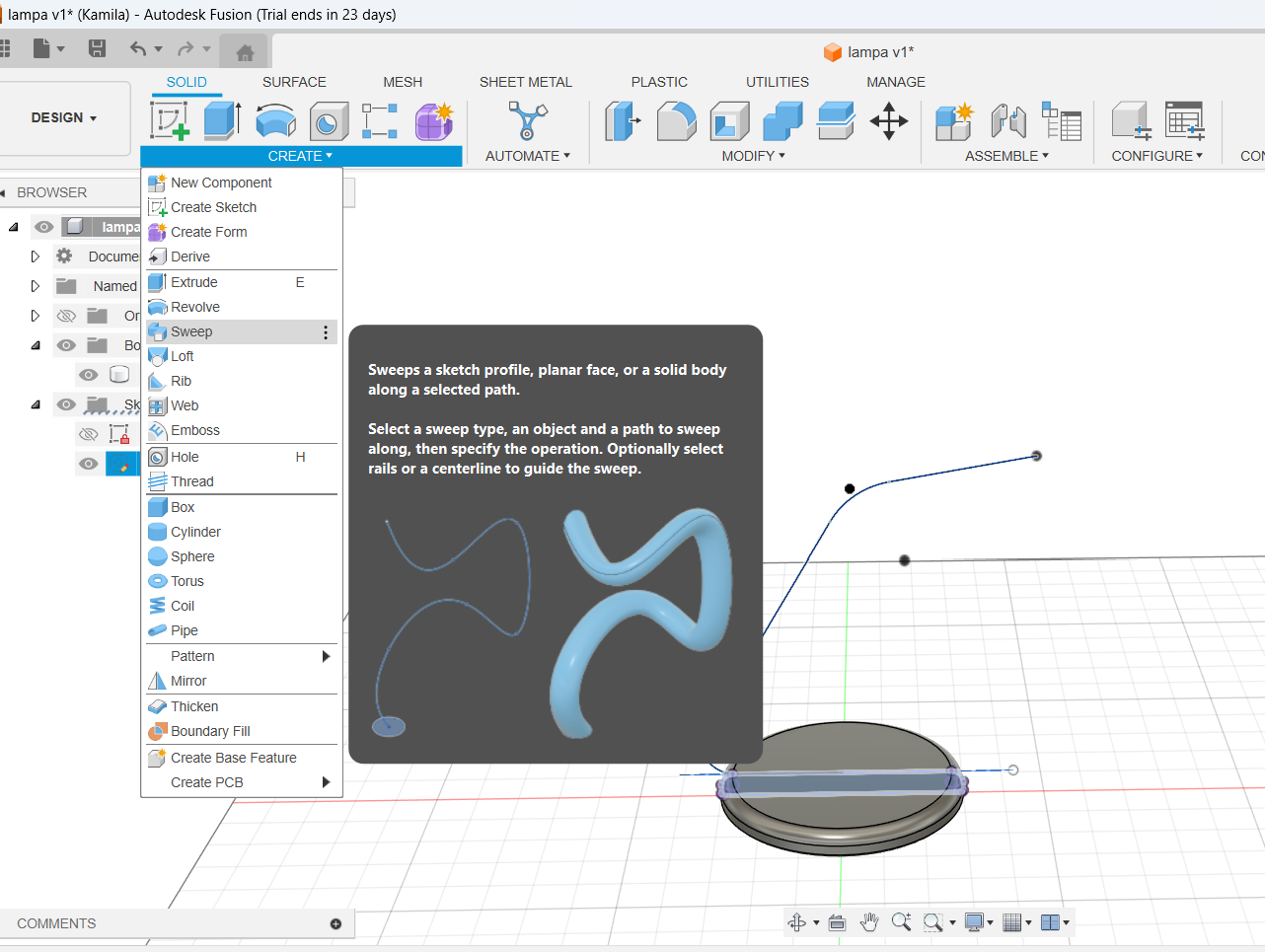The width and height of the screenshot is (1265, 952).
Task: Hide the selected second sketch eye icon
Action: coord(89,464)
